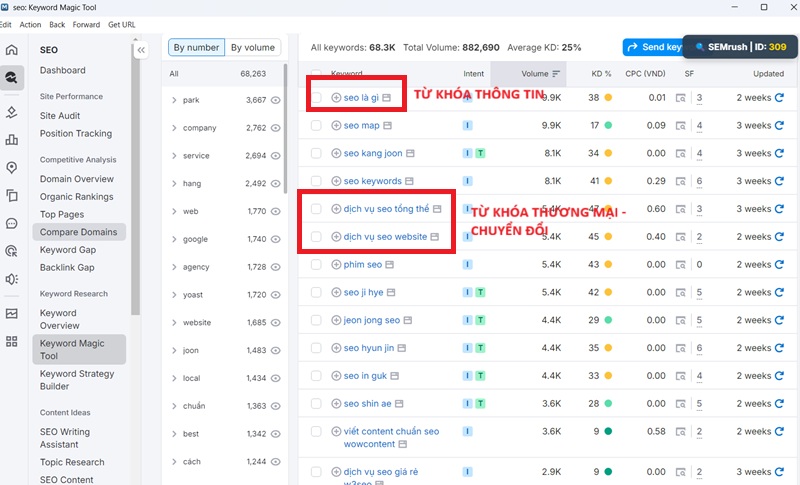Open the apps grid icon in rail
The width and height of the screenshot is (800, 485).
pyautogui.click(x=11, y=341)
